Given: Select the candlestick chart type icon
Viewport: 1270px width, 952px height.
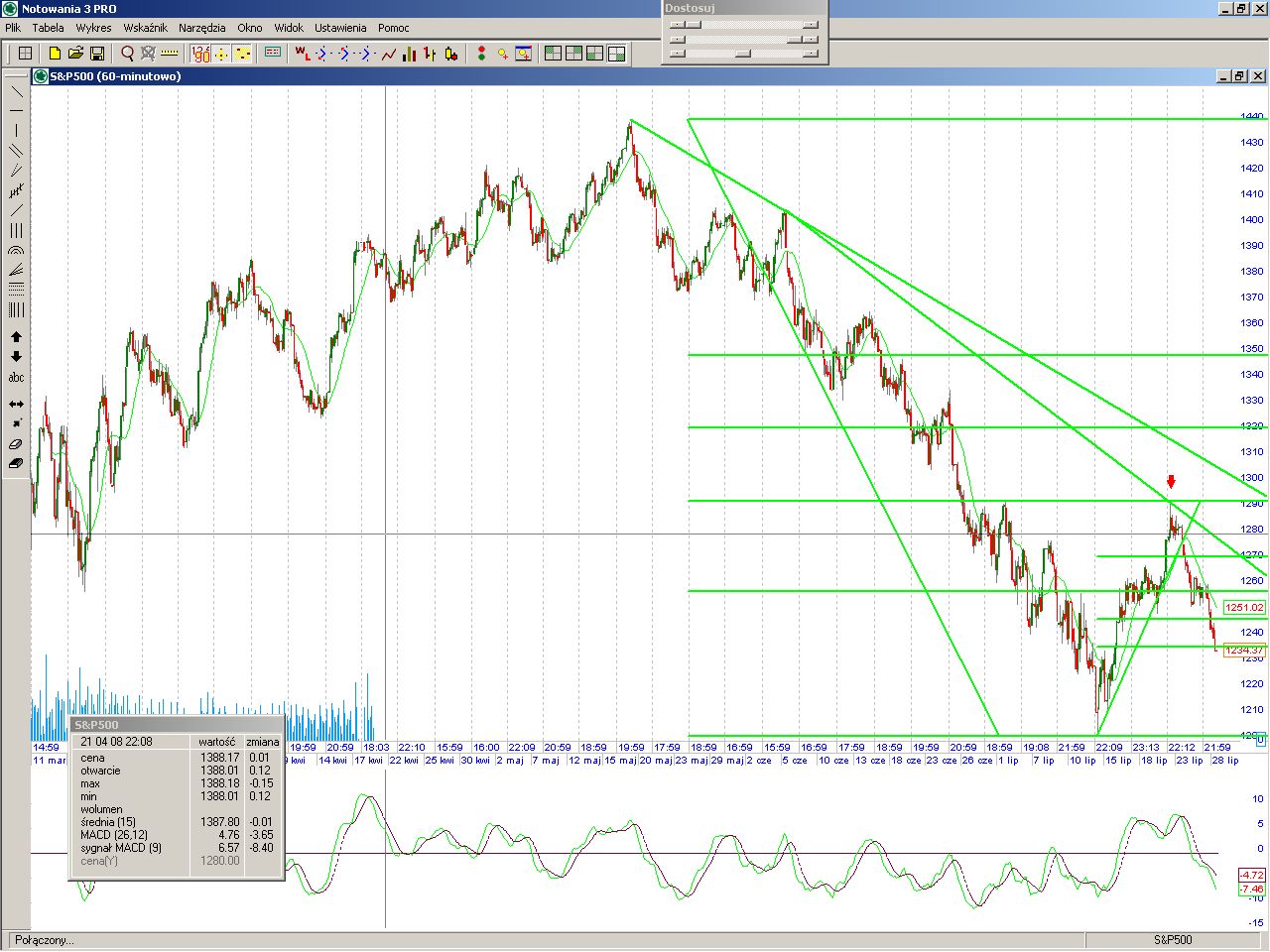Looking at the screenshot, I should [451, 54].
